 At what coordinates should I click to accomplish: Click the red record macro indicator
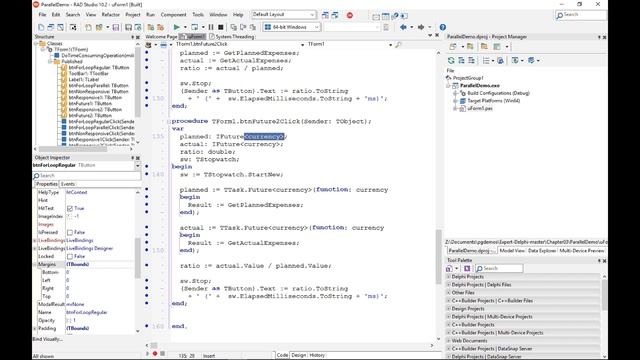tap(155, 353)
